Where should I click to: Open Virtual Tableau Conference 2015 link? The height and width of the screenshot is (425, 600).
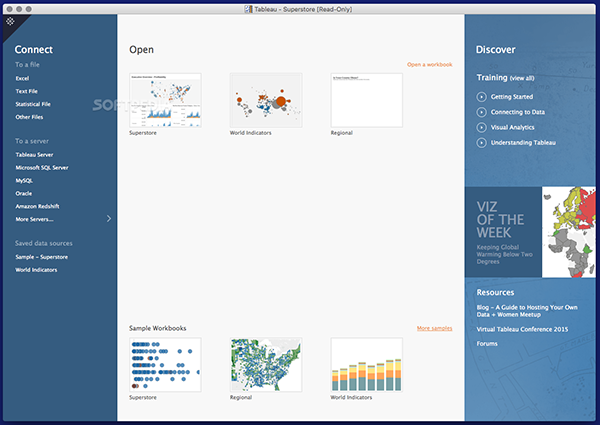click(x=522, y=329)
